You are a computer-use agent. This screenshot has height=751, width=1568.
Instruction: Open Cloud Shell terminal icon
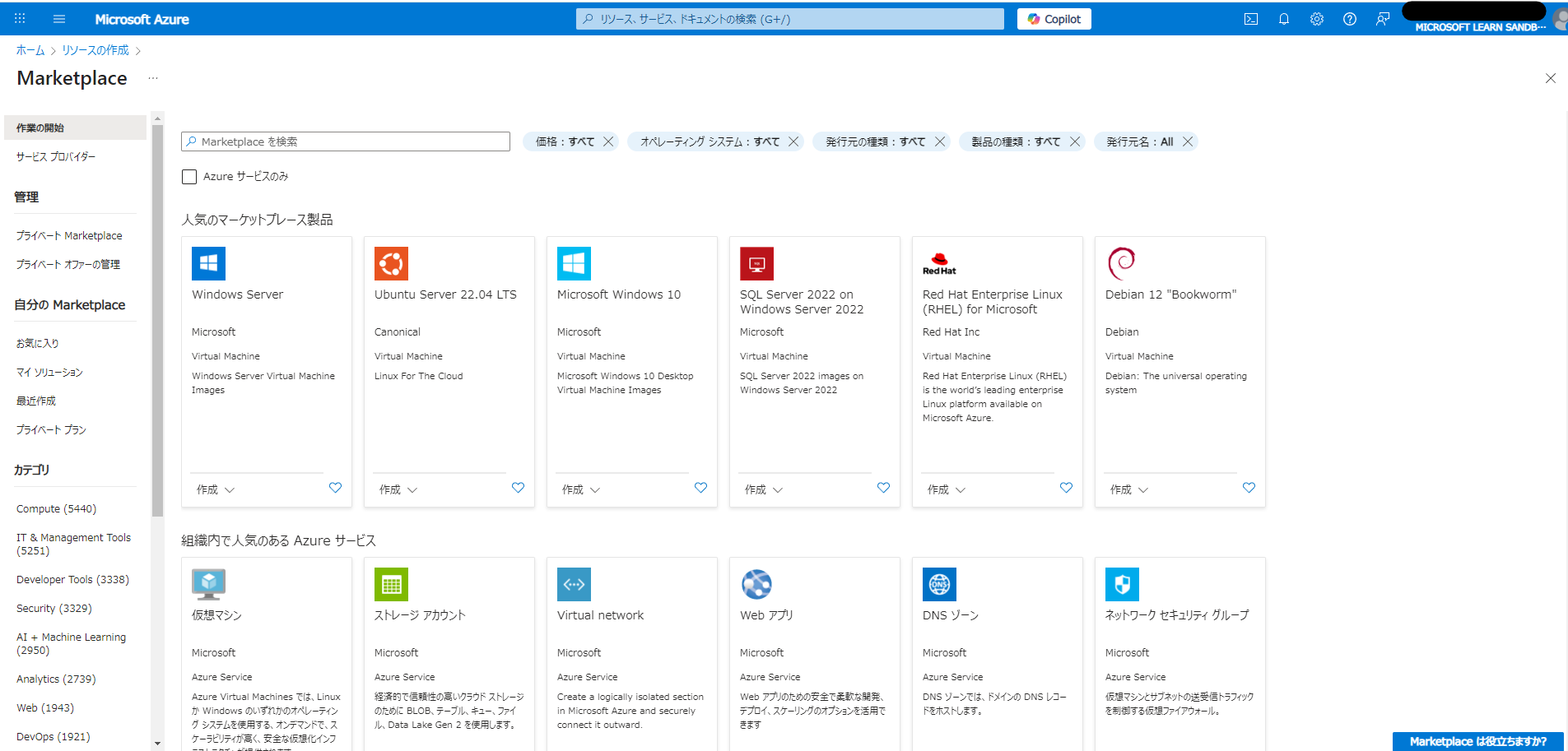(x=1251, y=19)
